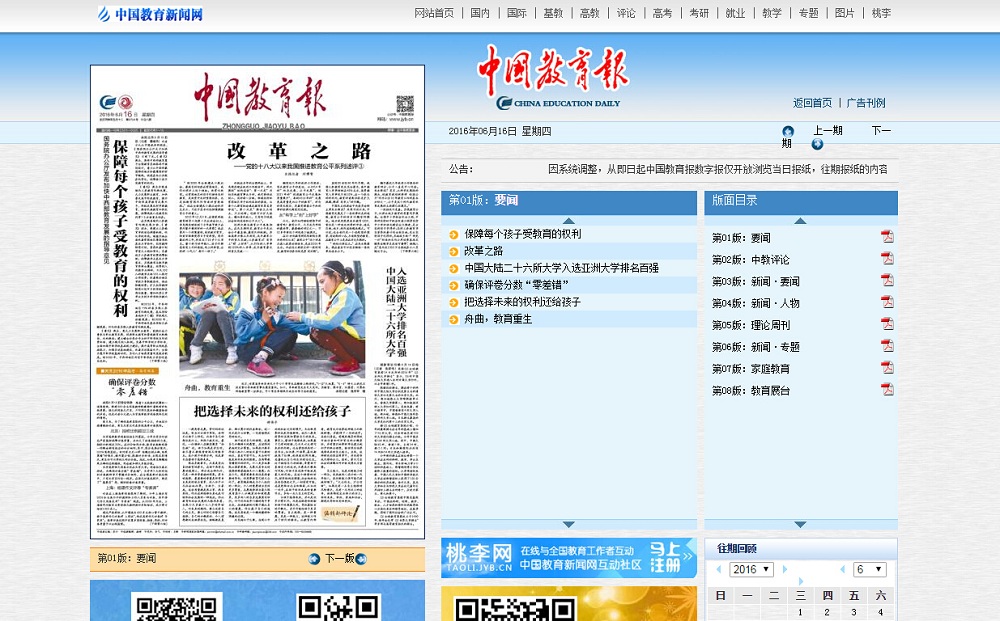Image resolution: width=1000 pixels, height=621 pixels.
Task: Select day 4 in calendar
Action: pos(881,612)
